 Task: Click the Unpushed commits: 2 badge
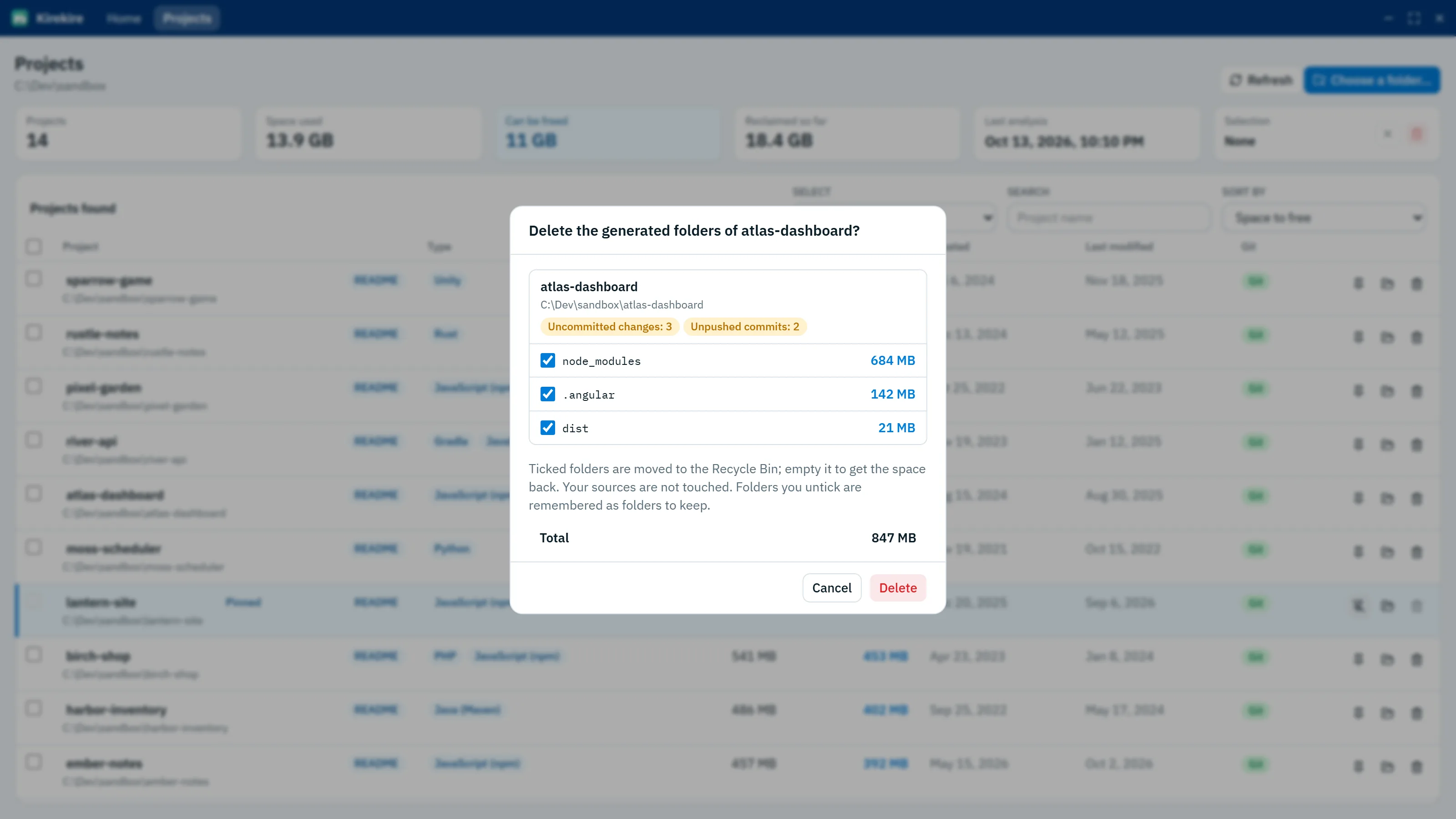click(744, 327)
